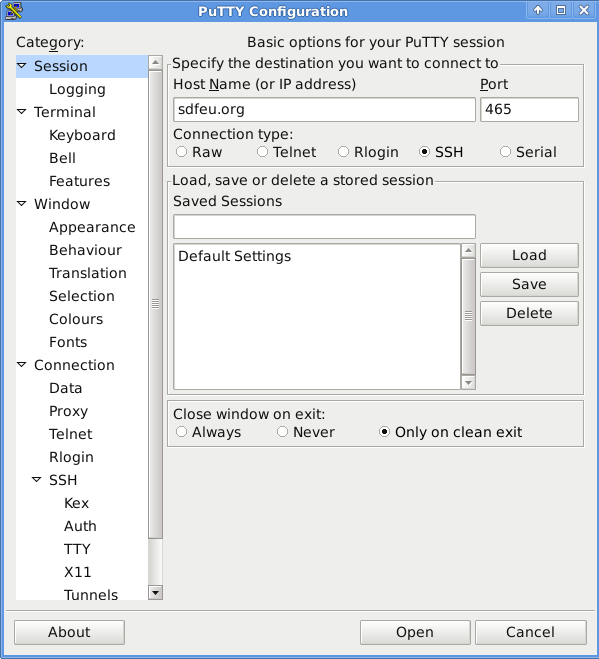The height and width of the screenshot is (659, 599).
Task: Collapse the Connection tree node
Action: [x=22, y=365]
